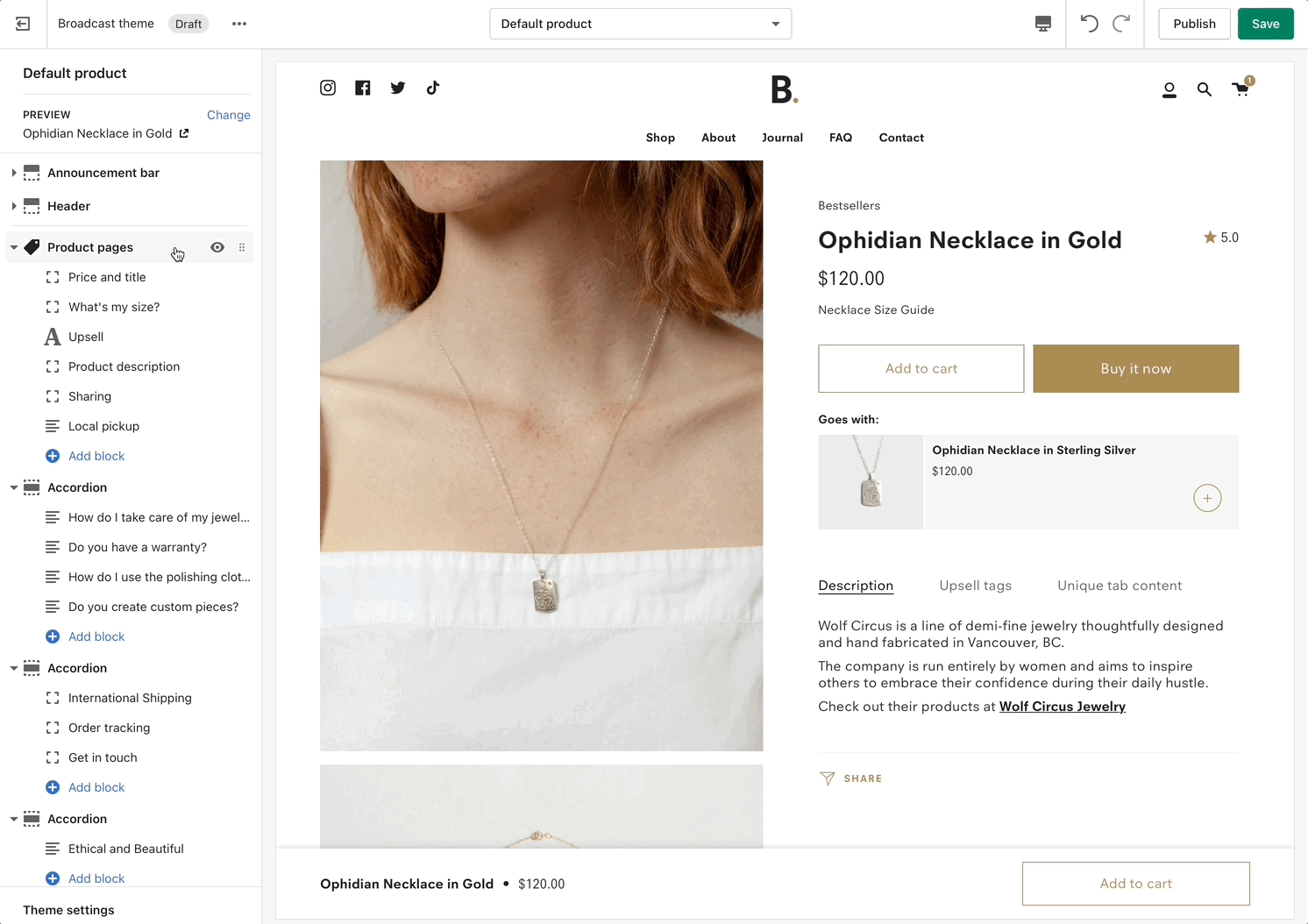Screen dimensions: 1308x924
Task: Click the exit editor icon
Action: coord(23,24)
